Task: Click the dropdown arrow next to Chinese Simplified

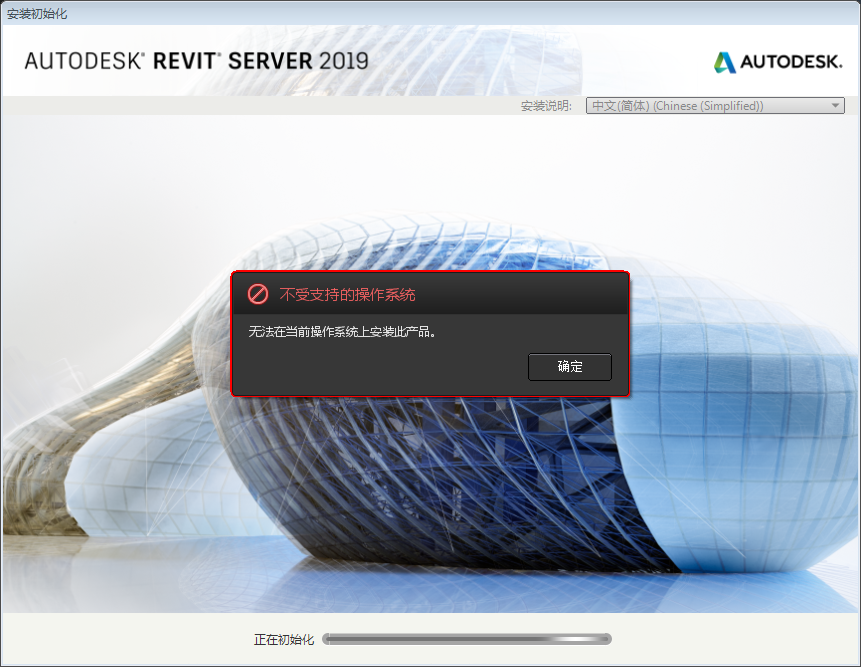Action: coord(834,105)
